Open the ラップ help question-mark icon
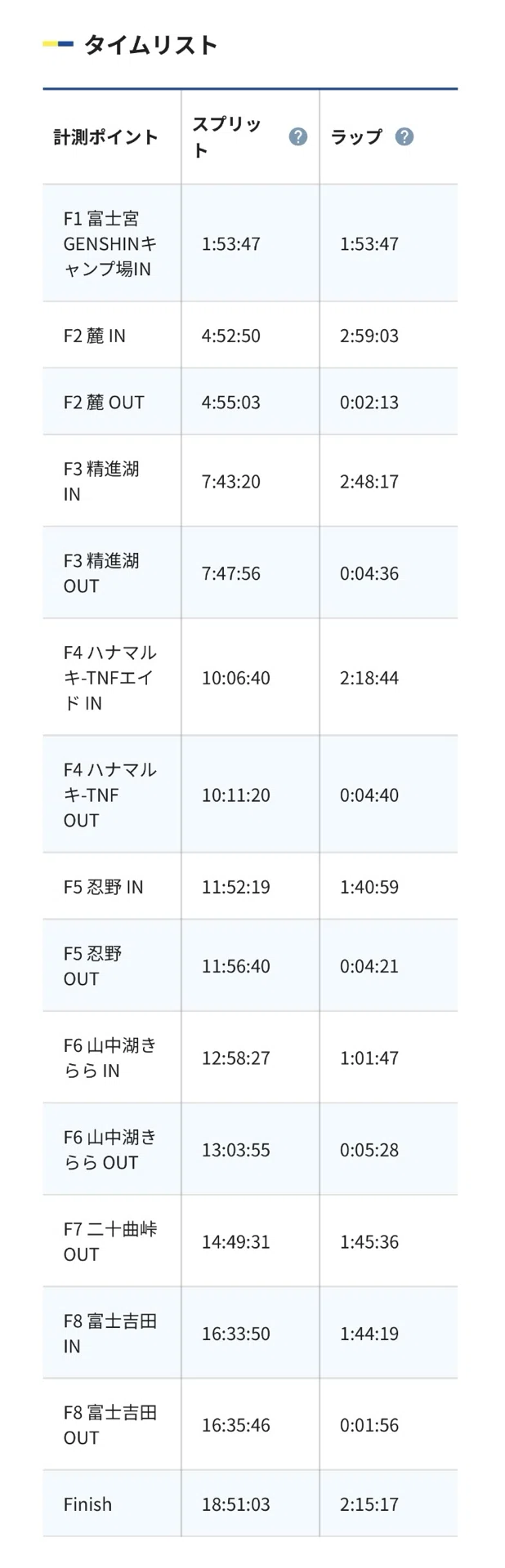Viewport: 505px width, 1568px height. point(404,136)
